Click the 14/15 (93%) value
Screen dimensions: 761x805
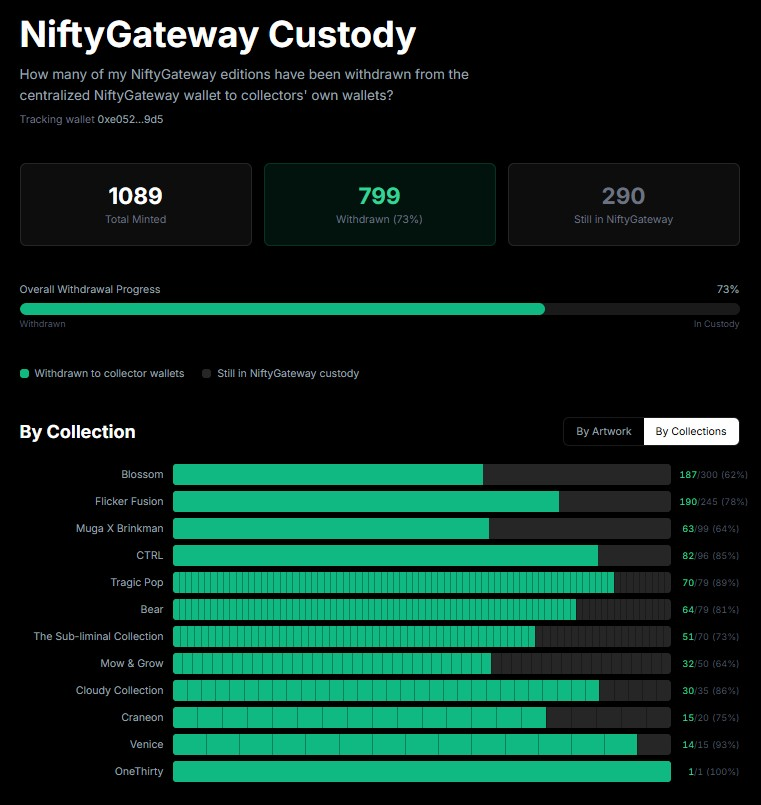point(711,745)
